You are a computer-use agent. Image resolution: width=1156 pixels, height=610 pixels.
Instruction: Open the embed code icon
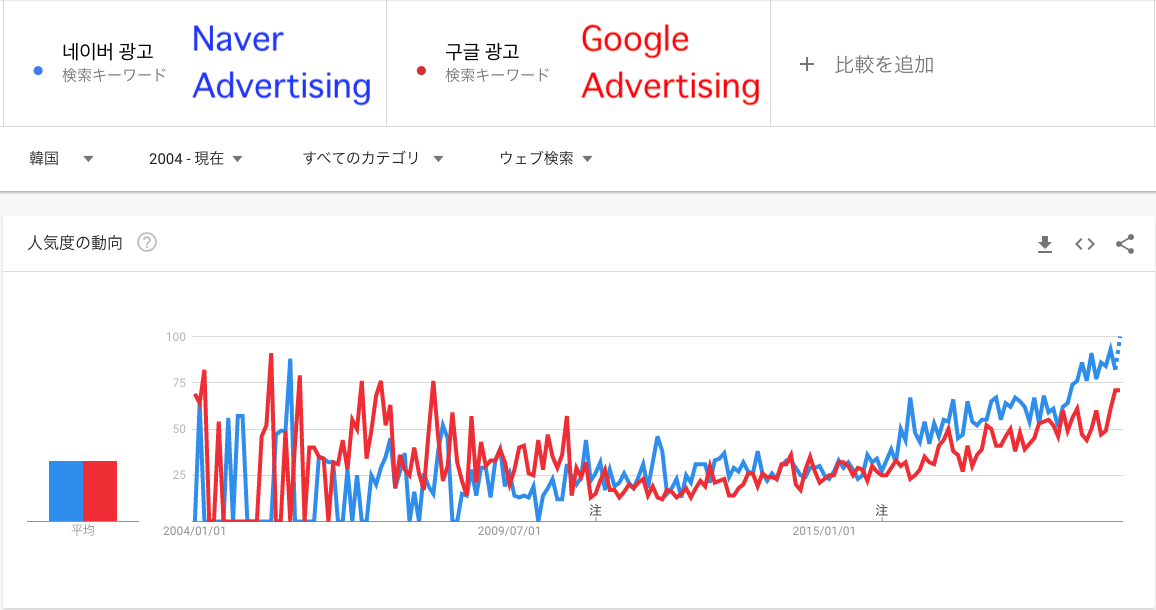[1084, 244]
